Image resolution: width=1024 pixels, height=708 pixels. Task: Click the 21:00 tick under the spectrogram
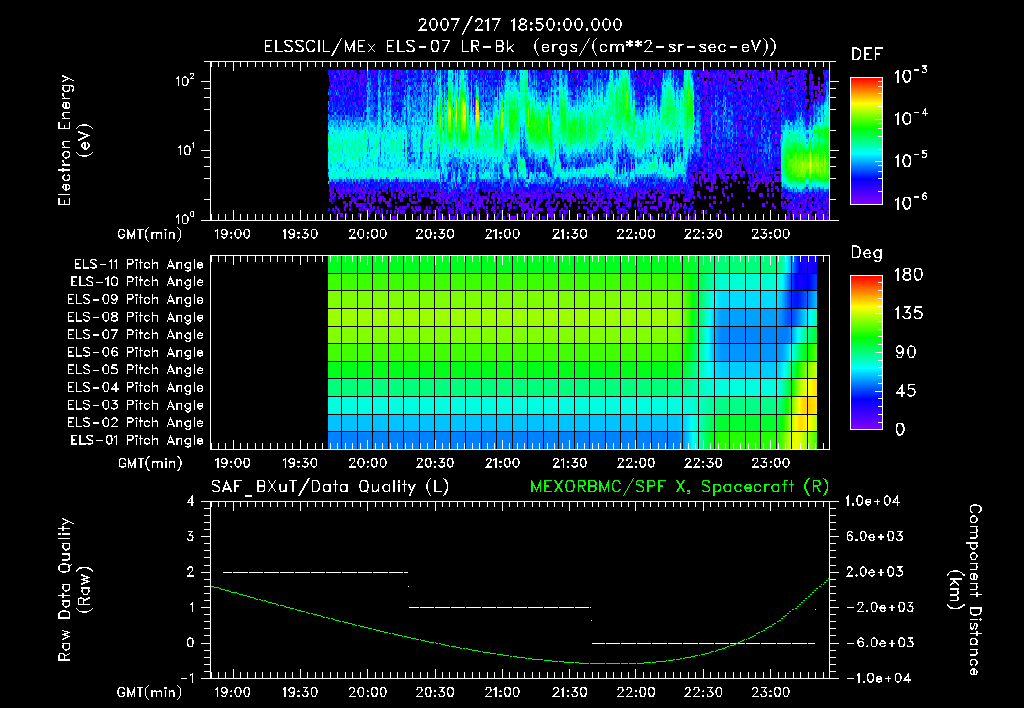point(502,234)
